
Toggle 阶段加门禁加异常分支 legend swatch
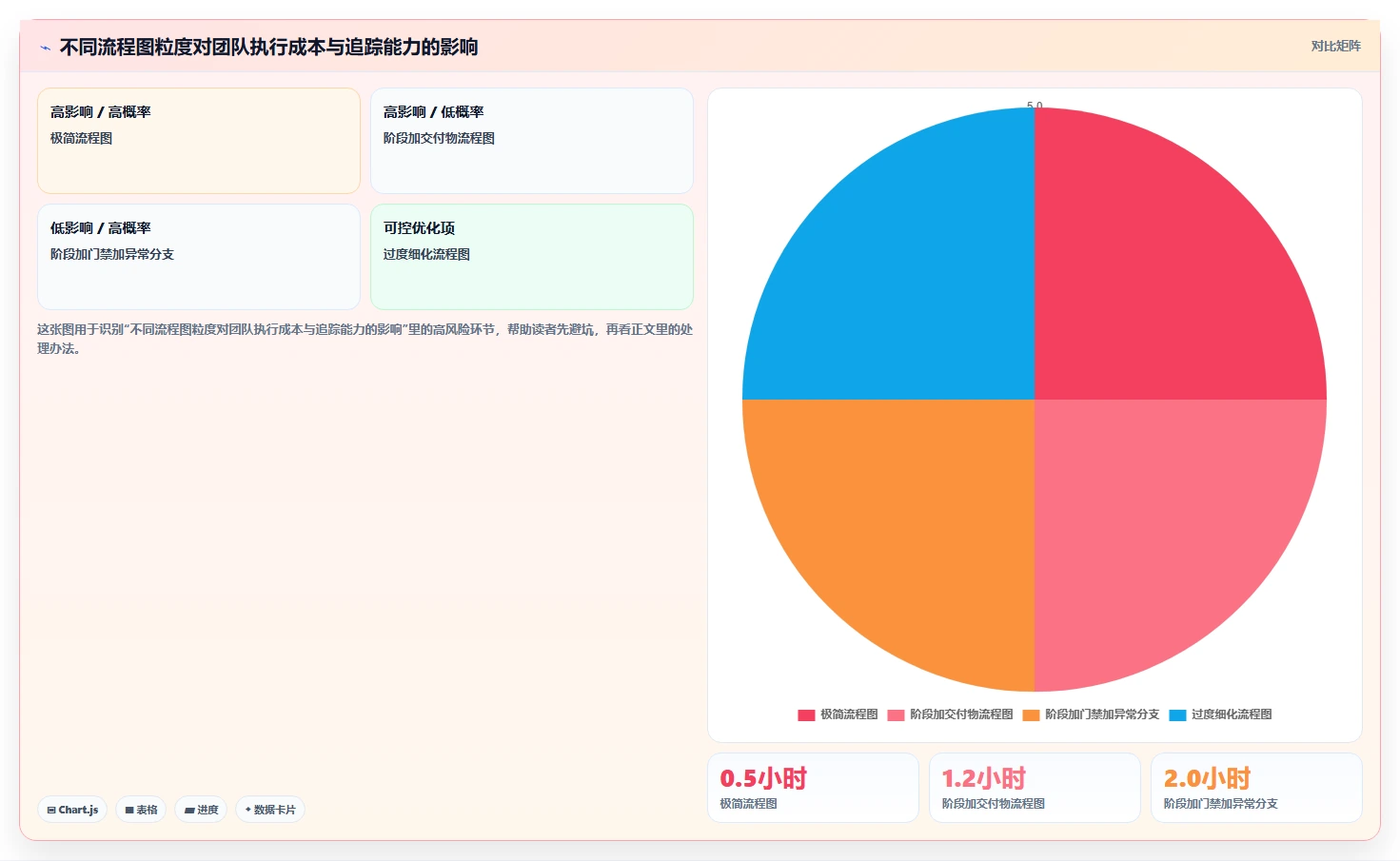1031,714
